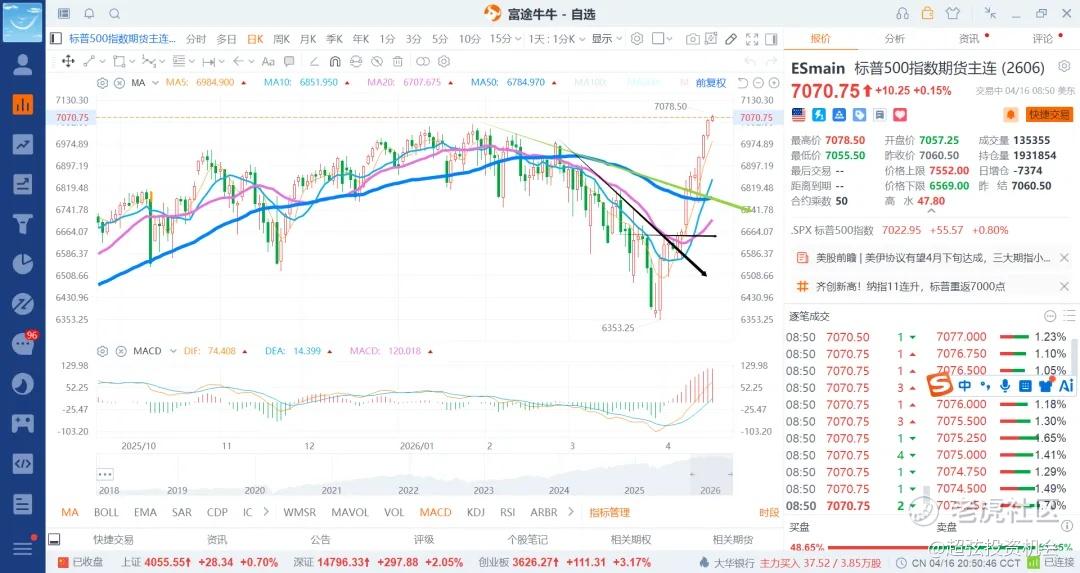Open the code editor sidebar icon
The height and width of the screenshot is (573, 1080).
pos(23,463)
